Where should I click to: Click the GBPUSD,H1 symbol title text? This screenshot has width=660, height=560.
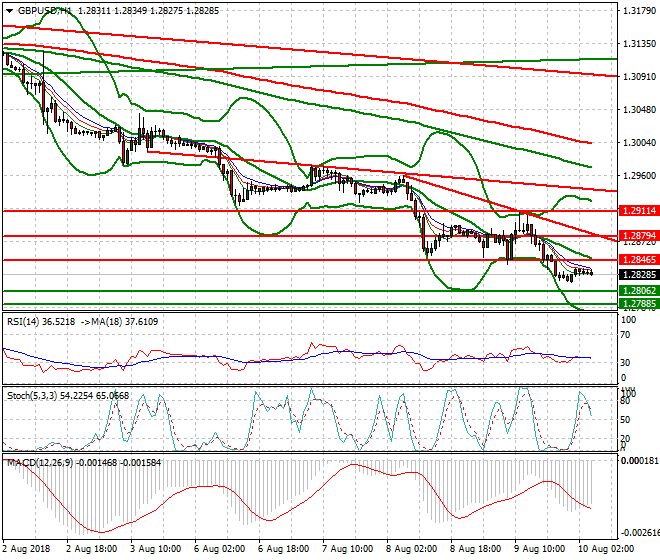coord(42,9)
